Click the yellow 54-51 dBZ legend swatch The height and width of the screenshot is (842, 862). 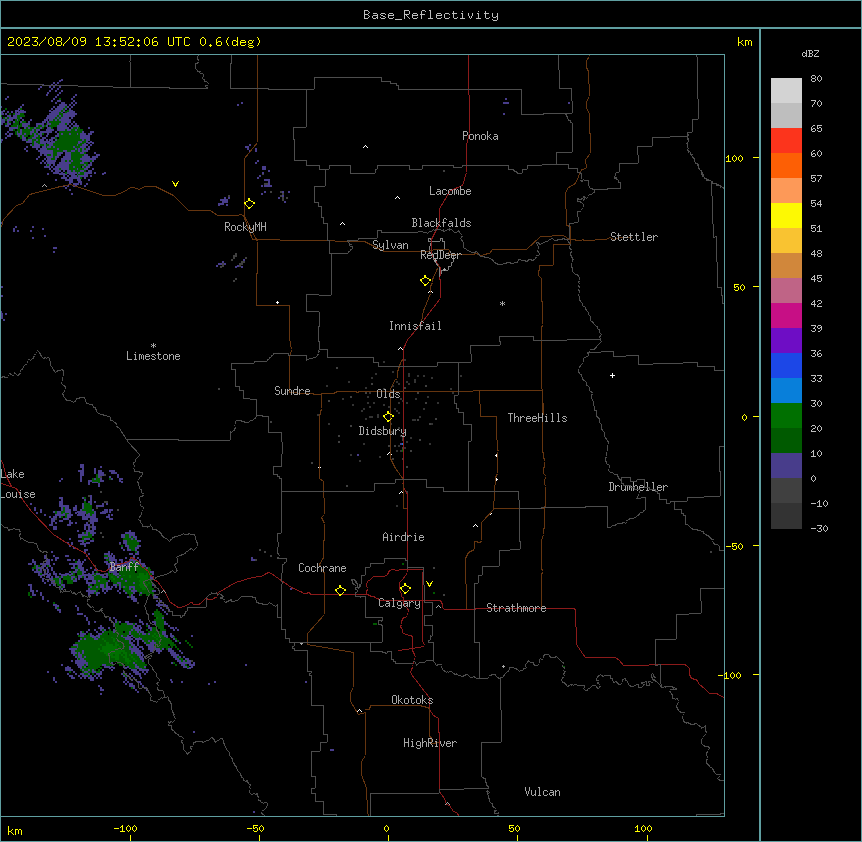[786, 215]
